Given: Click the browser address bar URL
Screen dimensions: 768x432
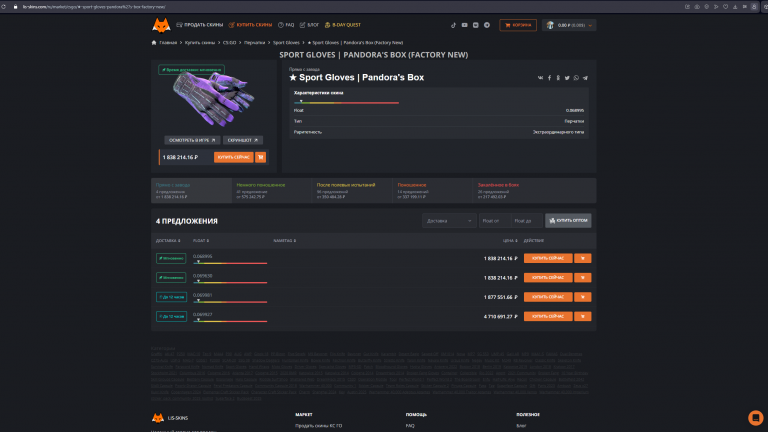Looking at the screenshot, I should coord(94,7).
